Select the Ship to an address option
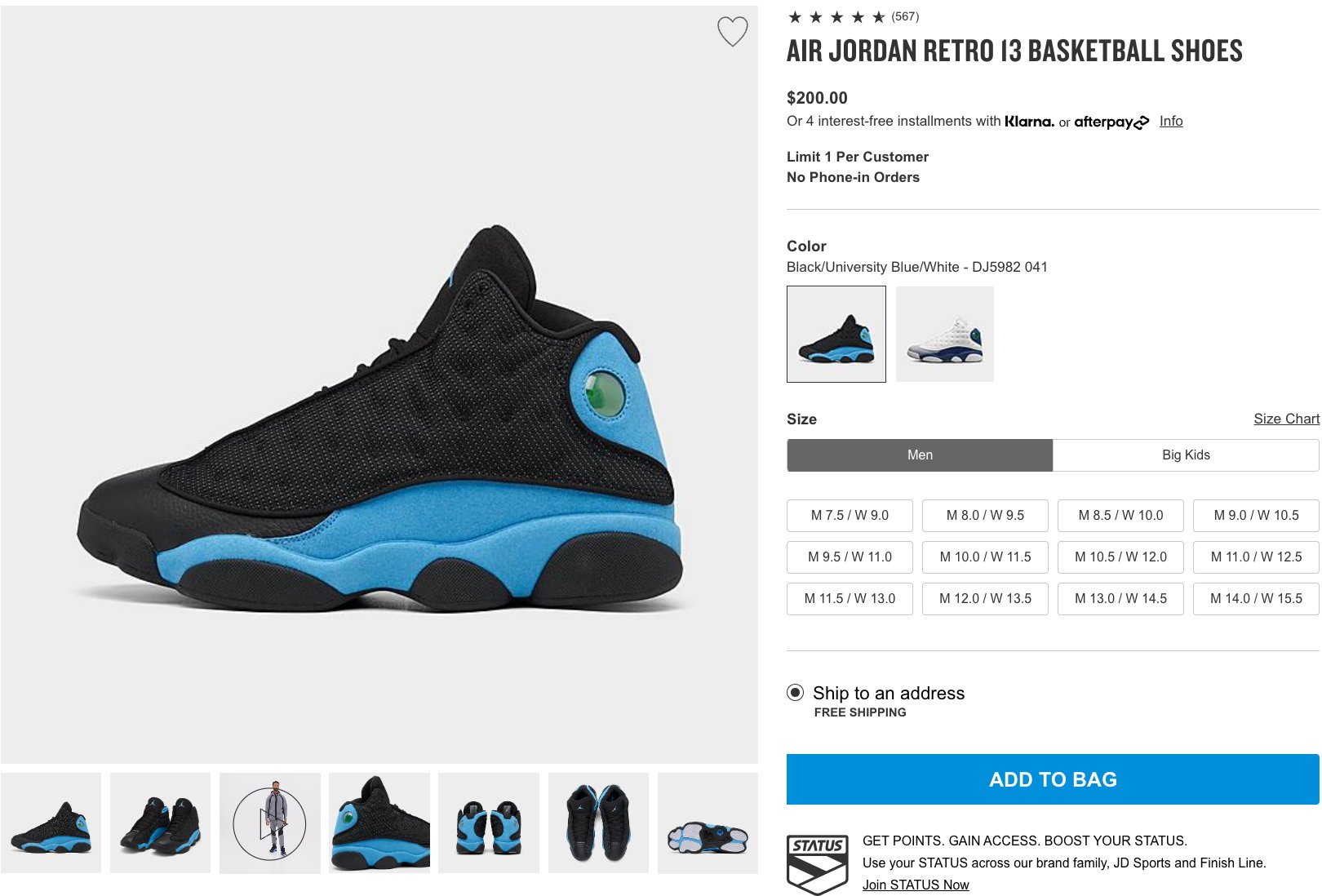 pos(795,693)
